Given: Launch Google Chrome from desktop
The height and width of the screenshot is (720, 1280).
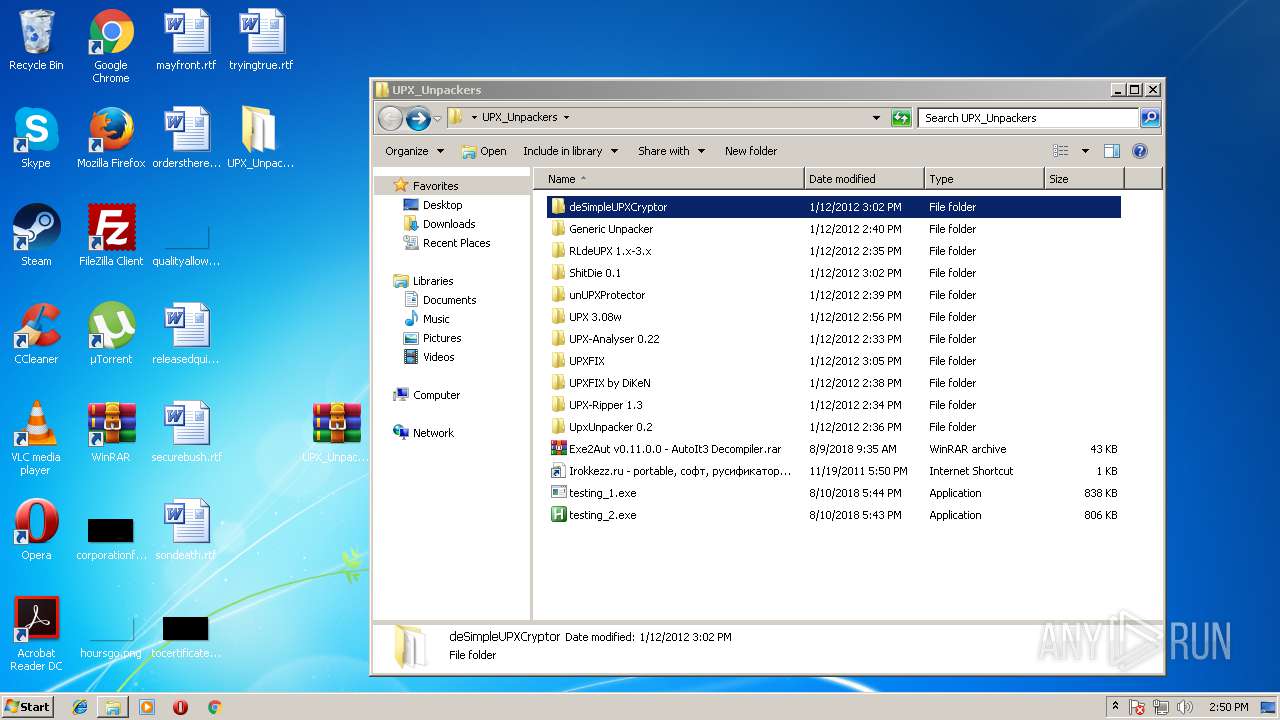Looking at the screenshot, I should point(111,46).
